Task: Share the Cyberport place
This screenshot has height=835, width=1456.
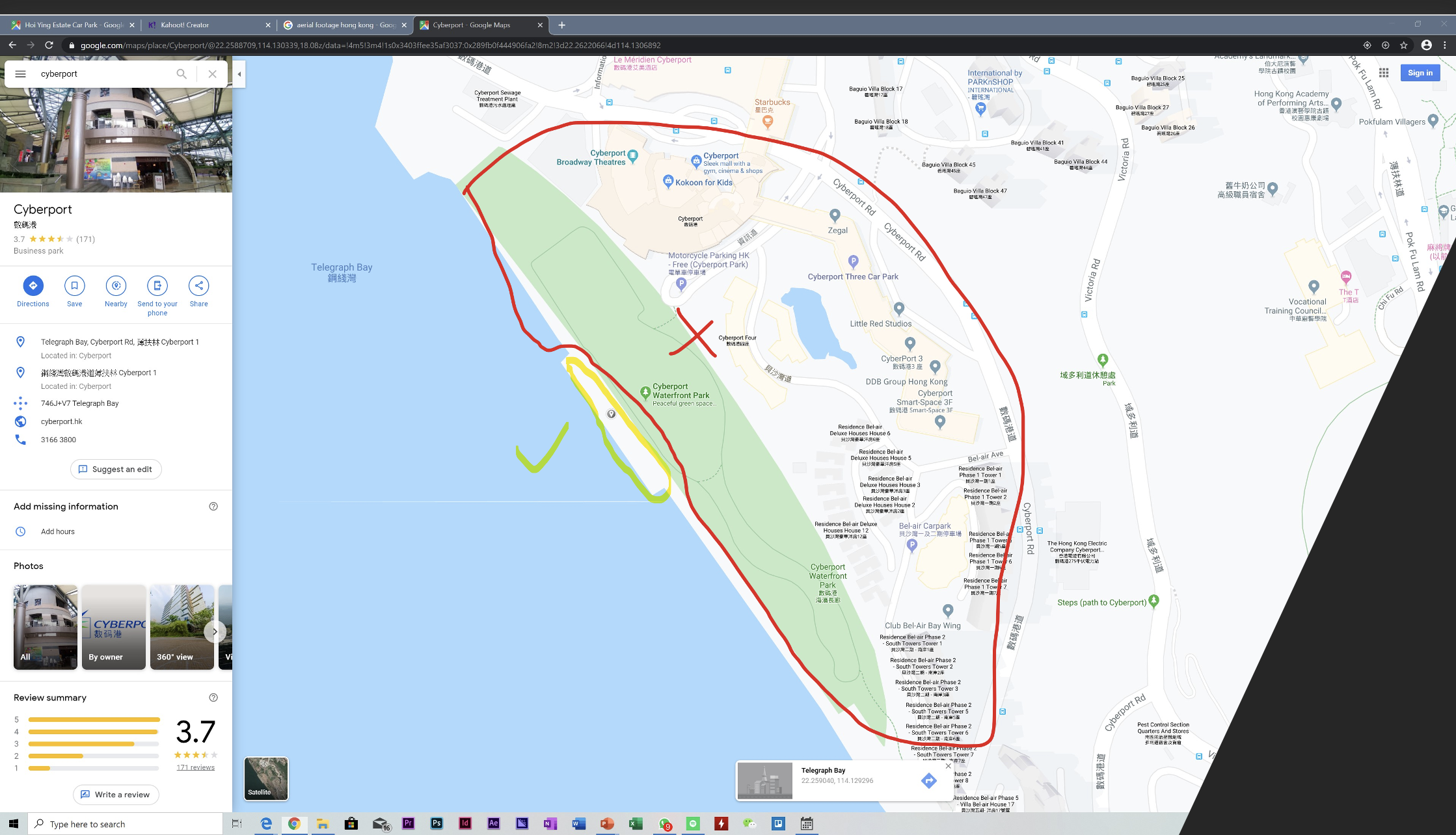Action: [x=199, y=285]
